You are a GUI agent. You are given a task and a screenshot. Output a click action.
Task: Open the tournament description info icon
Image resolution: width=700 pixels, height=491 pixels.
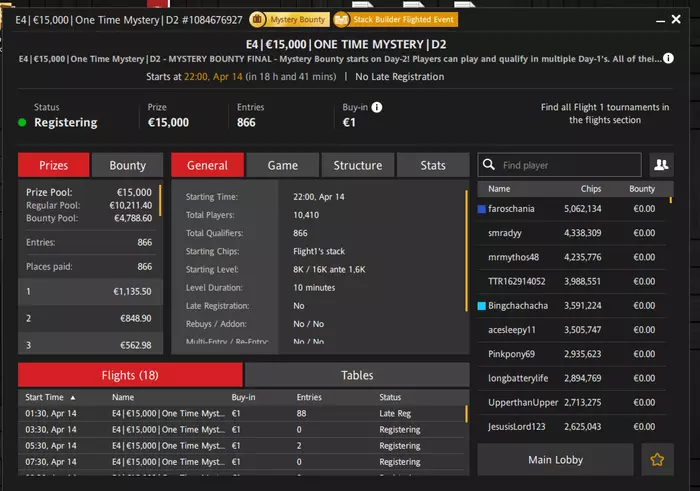tap(668, 58)
